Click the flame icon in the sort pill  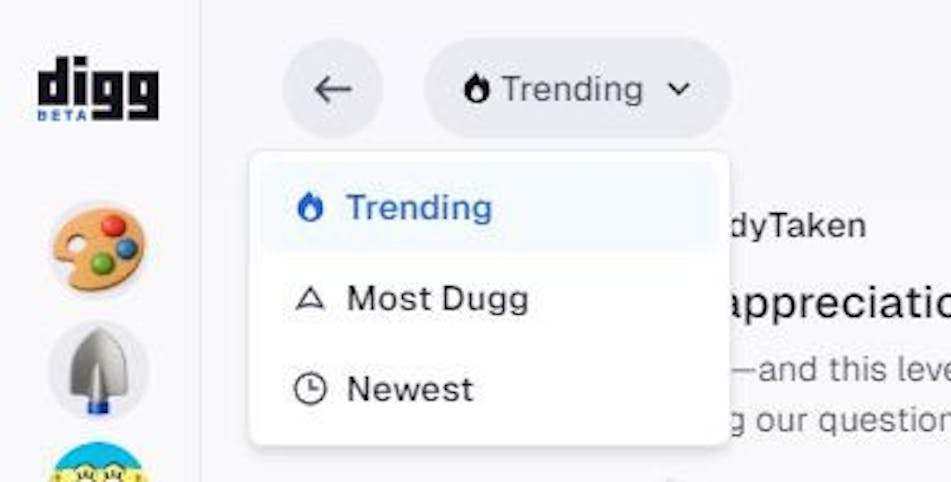click(x=476, y=89)
